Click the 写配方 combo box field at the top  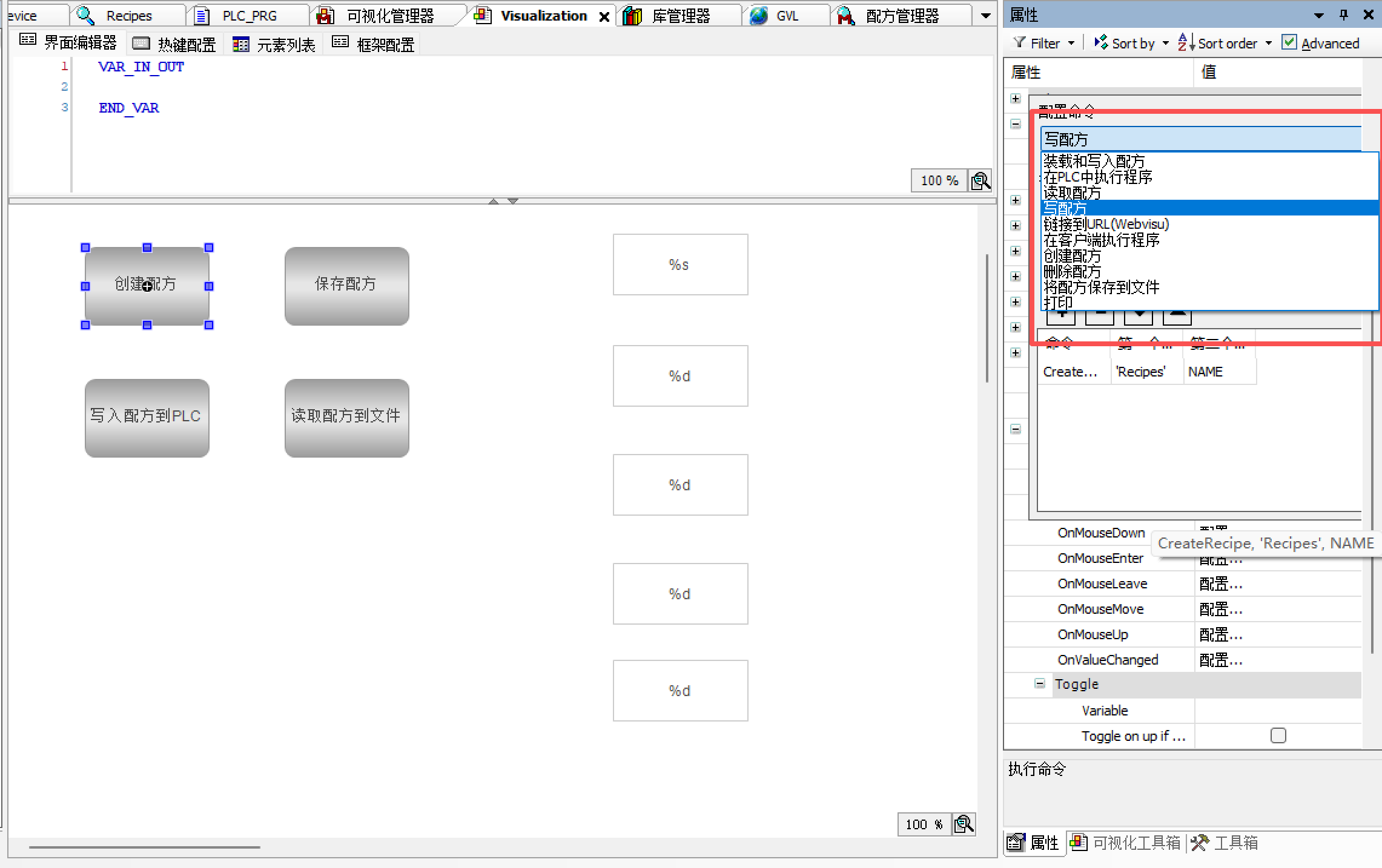pos(1201,139)
